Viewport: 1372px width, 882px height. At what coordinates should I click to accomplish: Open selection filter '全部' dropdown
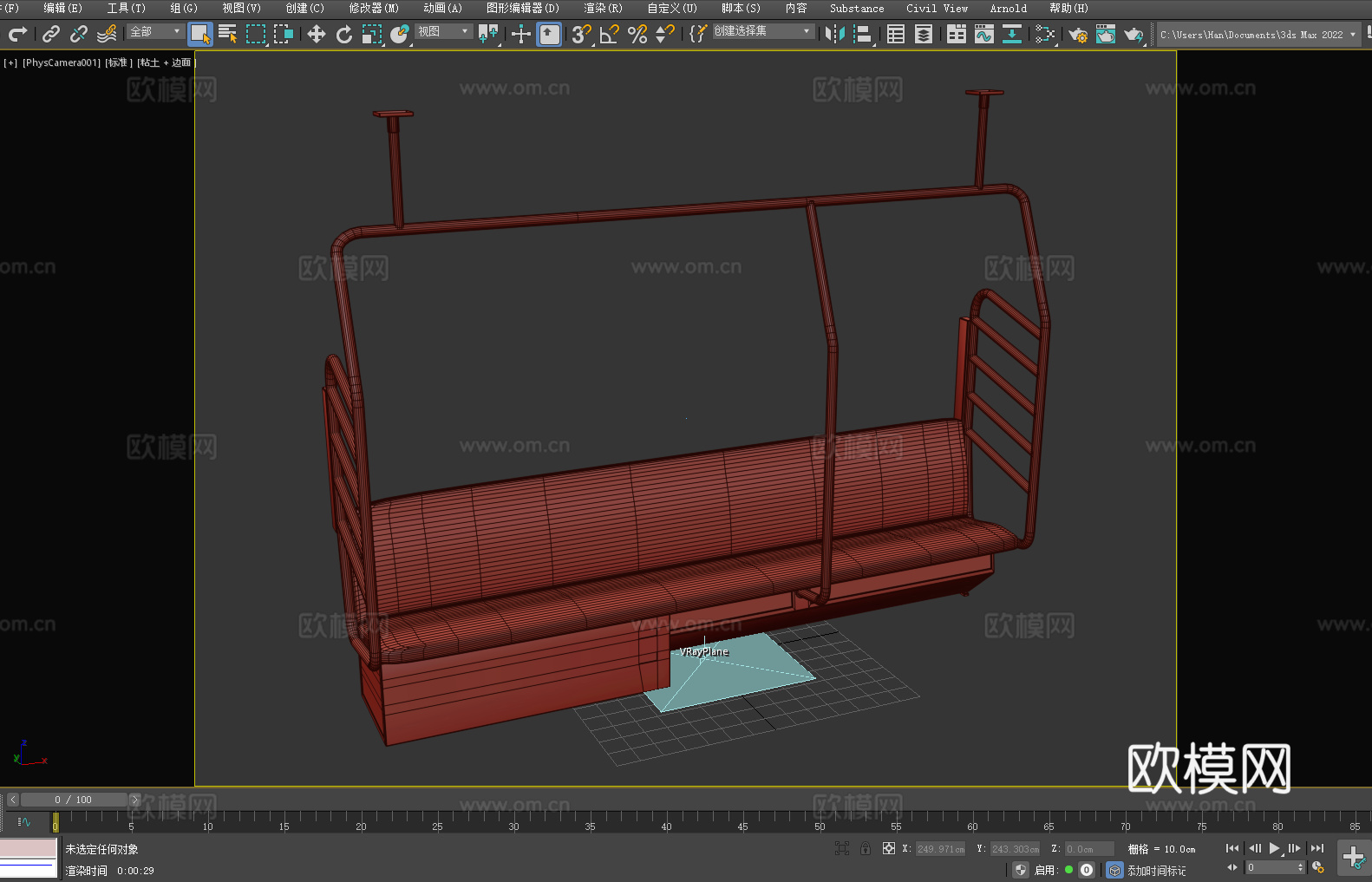(155, 31)
